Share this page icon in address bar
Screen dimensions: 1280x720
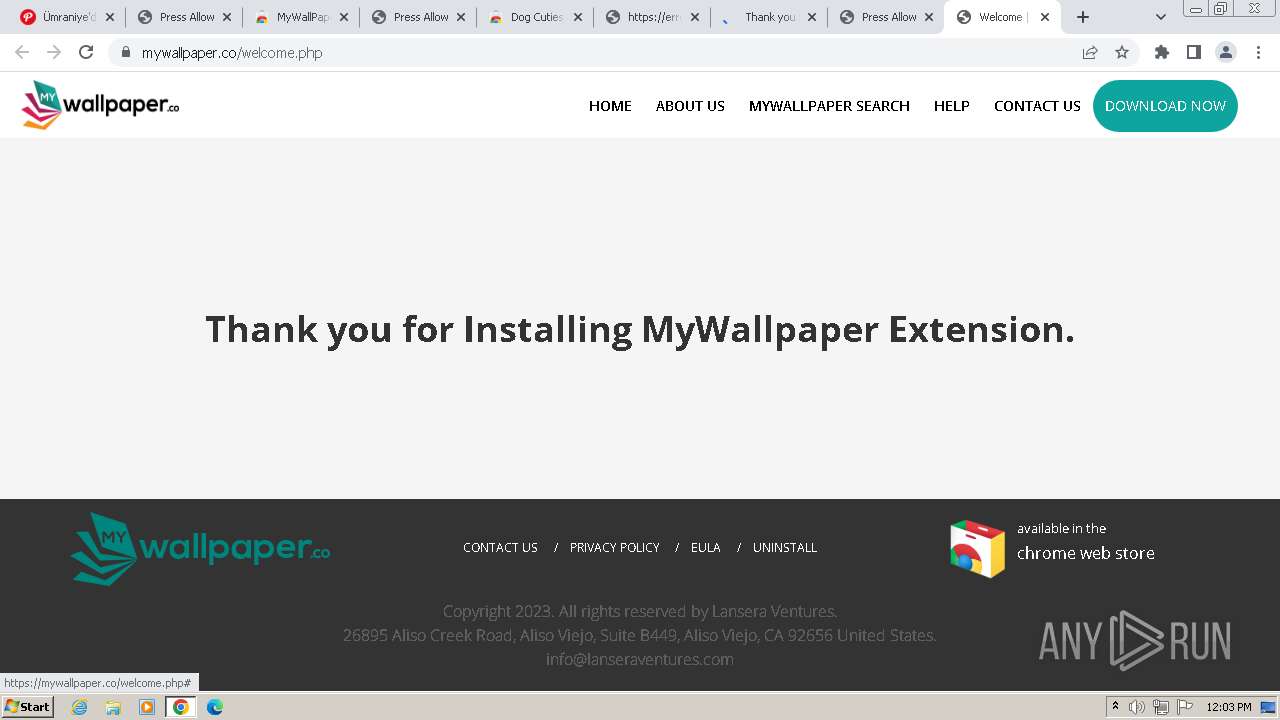1090,52
